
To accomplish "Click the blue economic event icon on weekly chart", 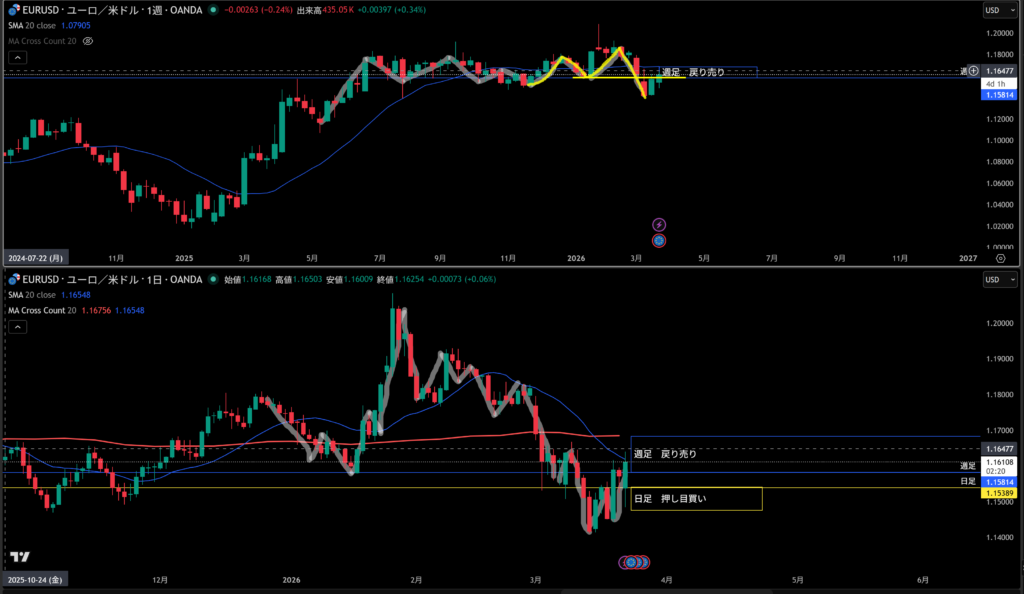I will pos(659,240).
